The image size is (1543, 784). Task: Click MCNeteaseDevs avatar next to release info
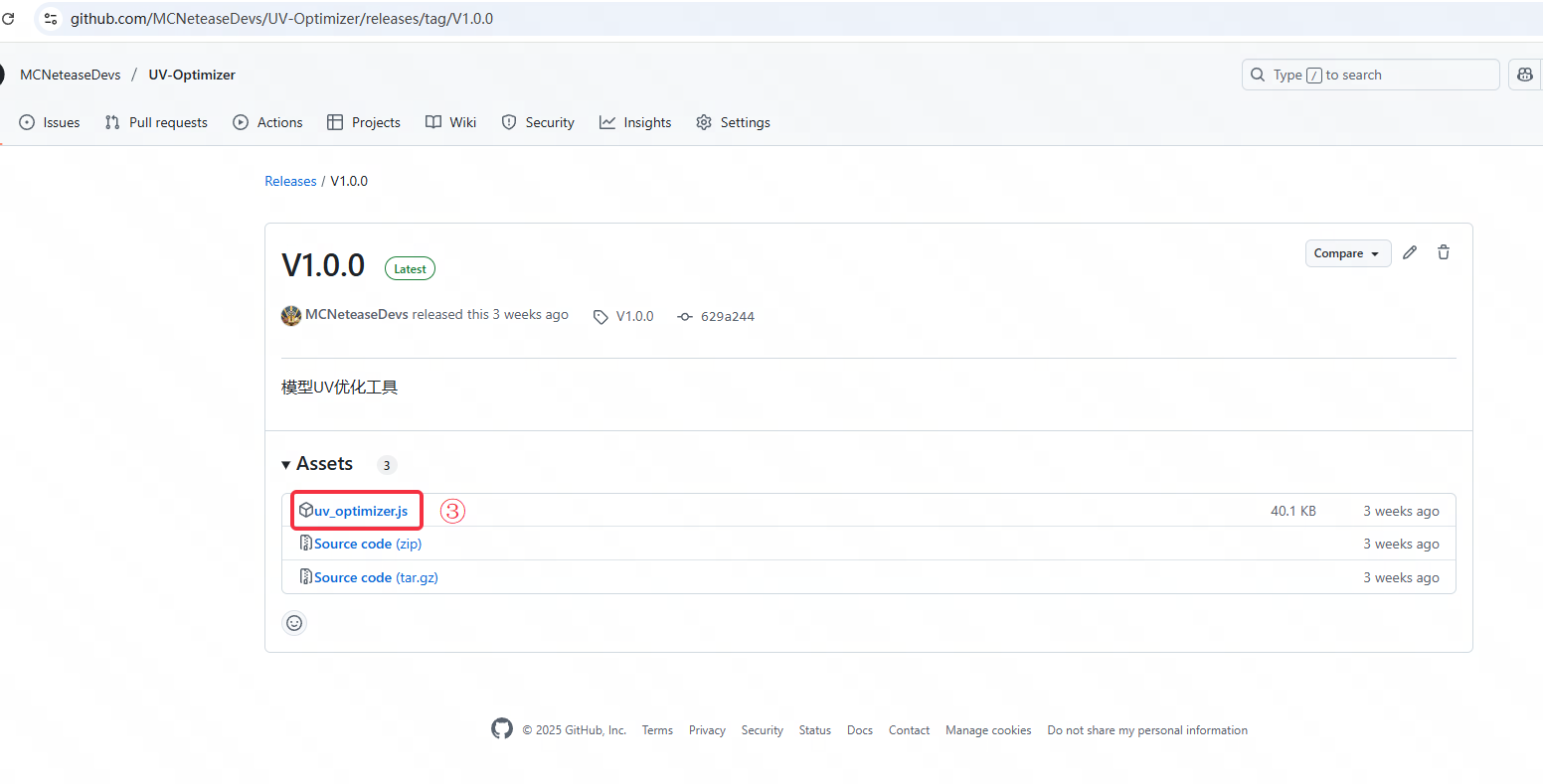(x=290, y=315)
